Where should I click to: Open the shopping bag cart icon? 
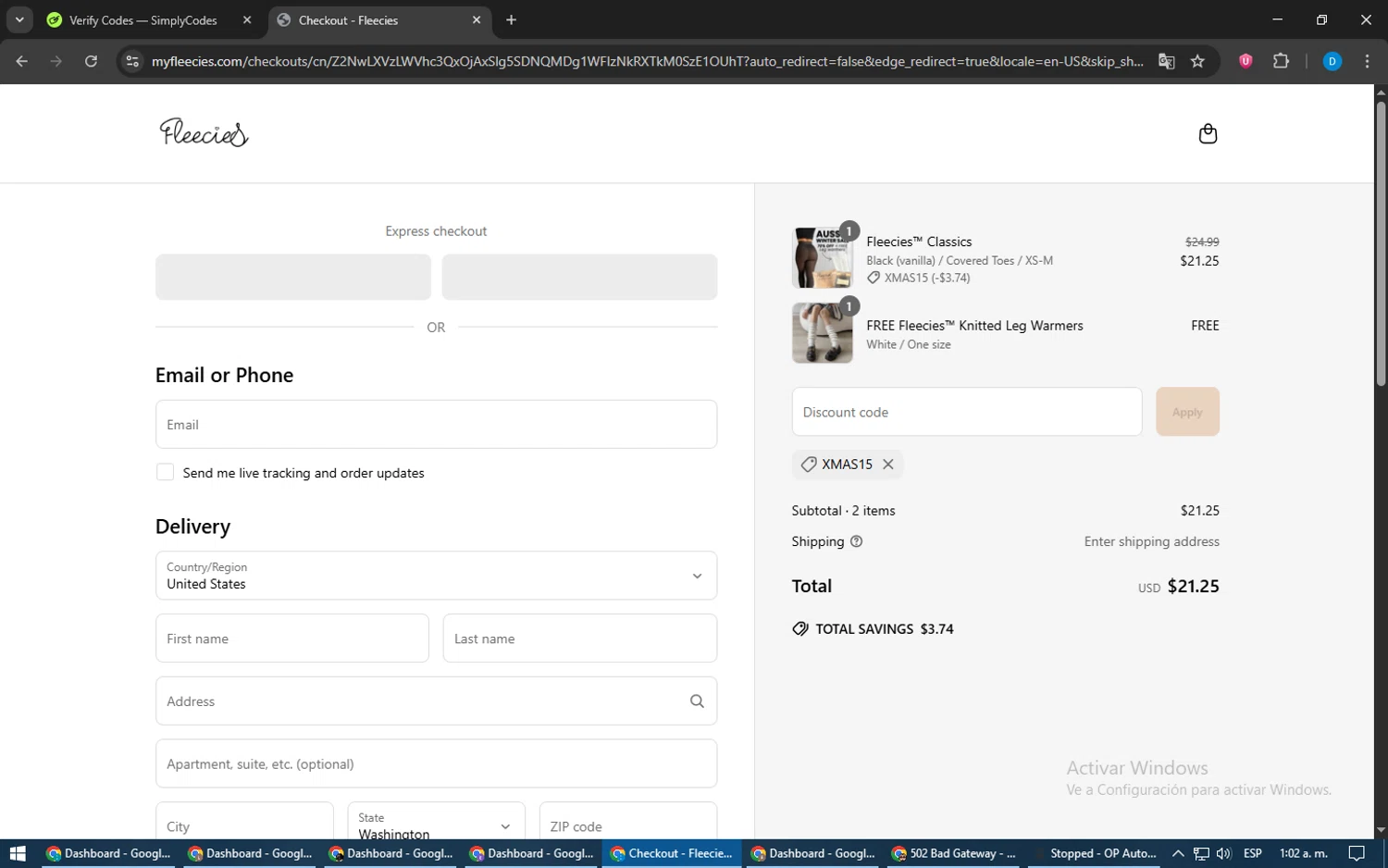[x=1208, y=134]
